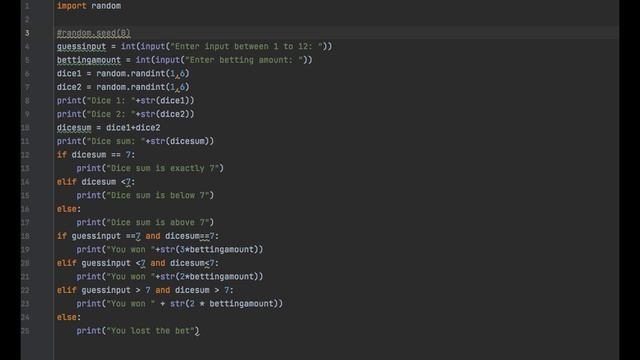Click 'dicesum = dice1+dice2' line
This screenshot has height=360, width=640.
point(108,128)
